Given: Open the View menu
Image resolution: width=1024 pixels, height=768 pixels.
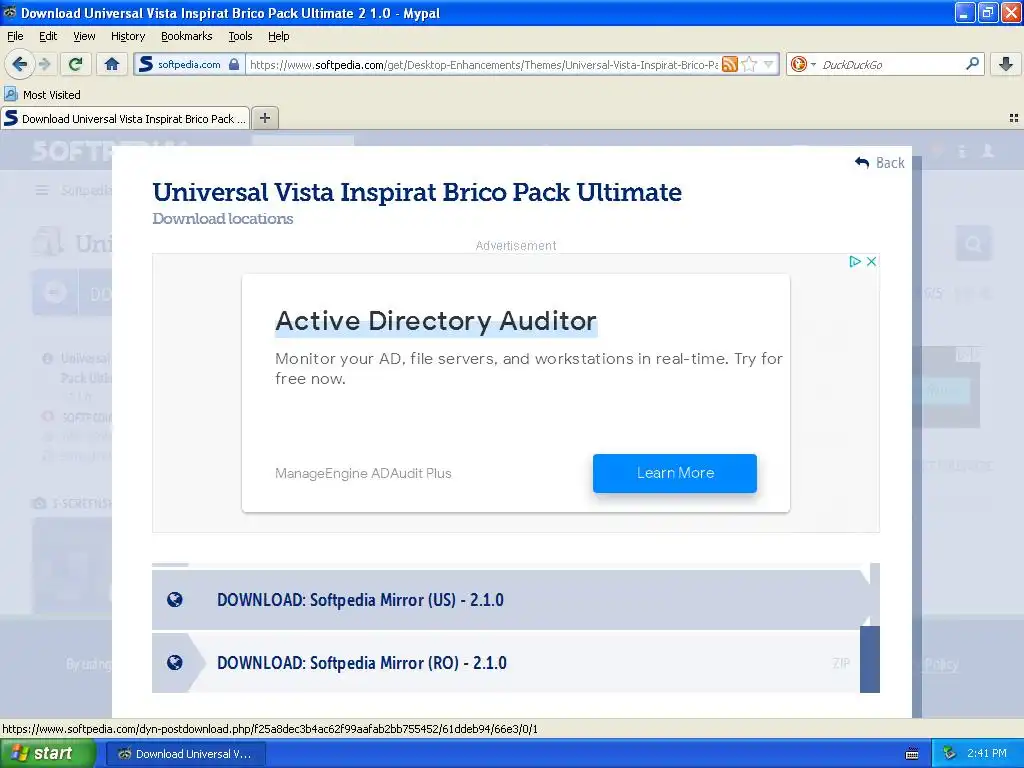Looking at the screenshot, I should [84, 36].
